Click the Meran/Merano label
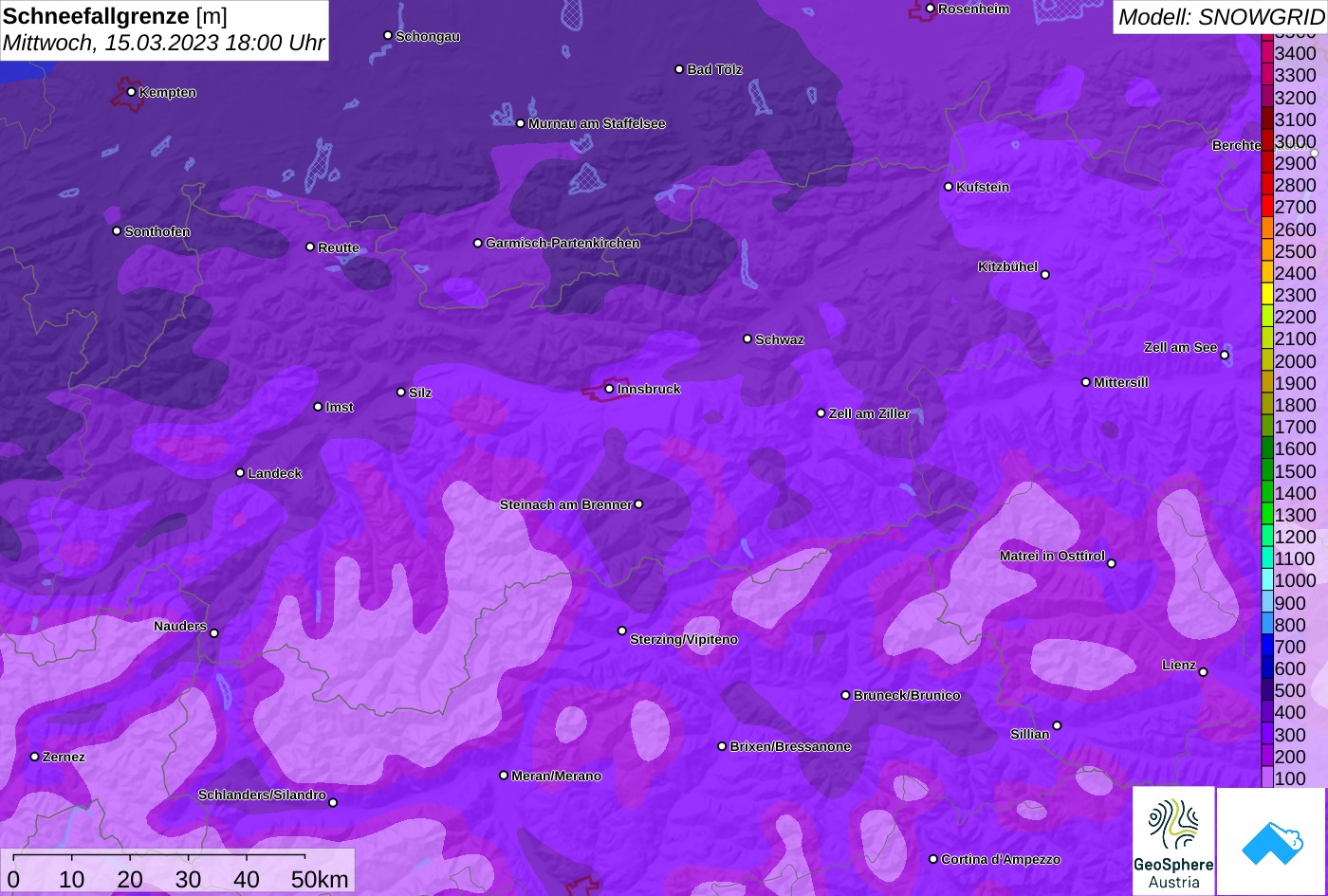This screenshot has width=1328, height=896. click(x=557, y=777)
